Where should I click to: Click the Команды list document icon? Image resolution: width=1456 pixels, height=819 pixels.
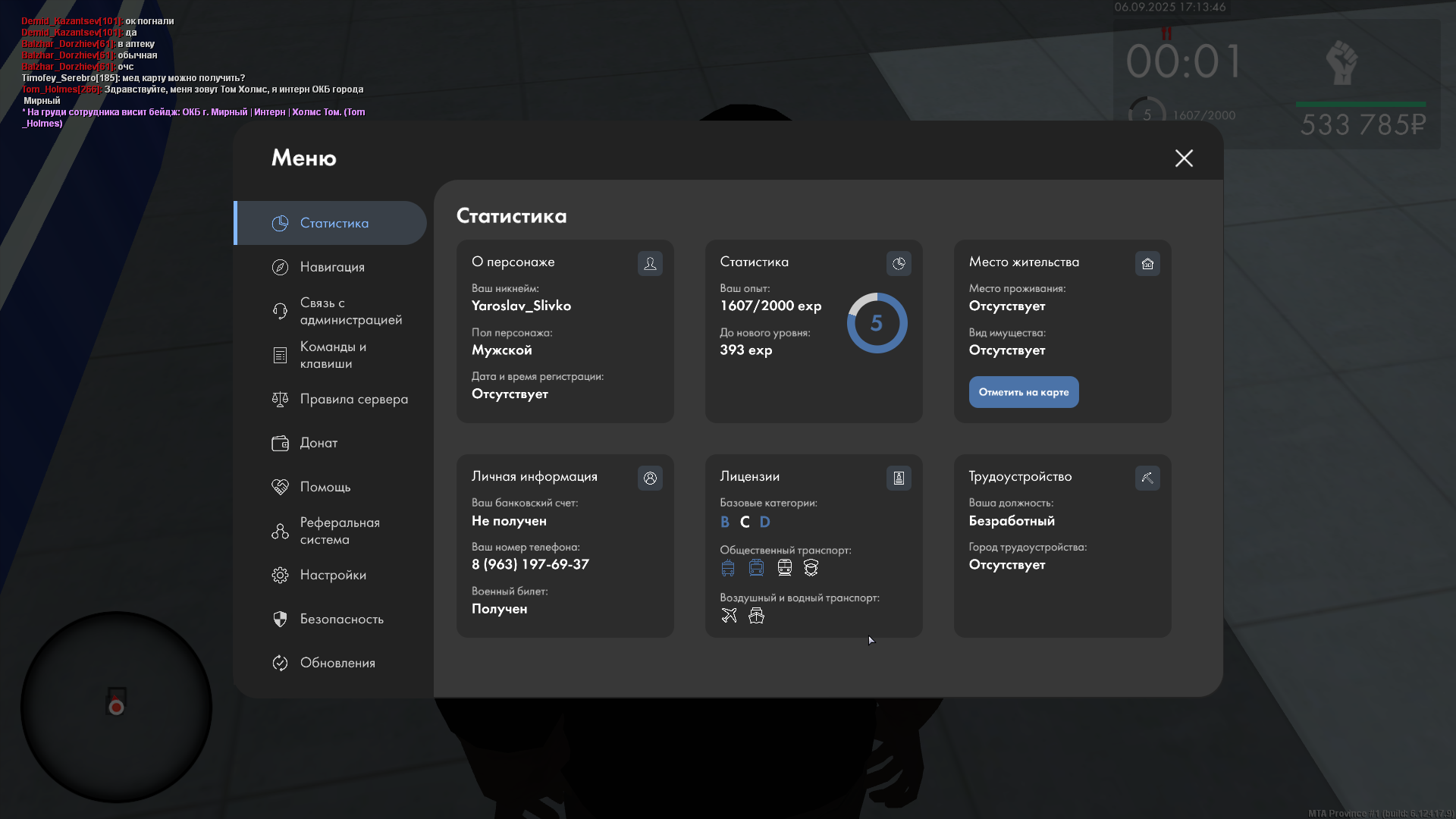click(x=280, y=355)
